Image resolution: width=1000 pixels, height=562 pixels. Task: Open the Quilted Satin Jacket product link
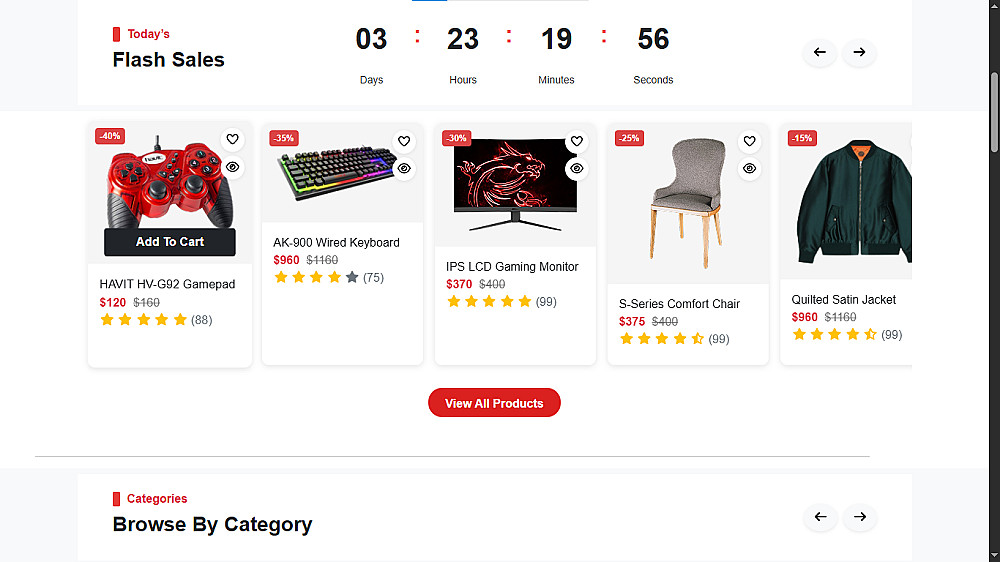tap(843, 299)
